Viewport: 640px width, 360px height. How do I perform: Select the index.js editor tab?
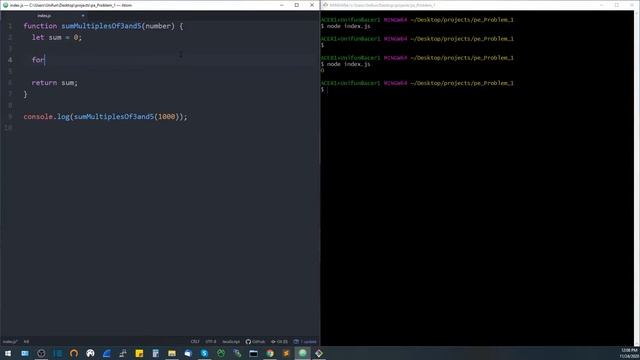44,16
